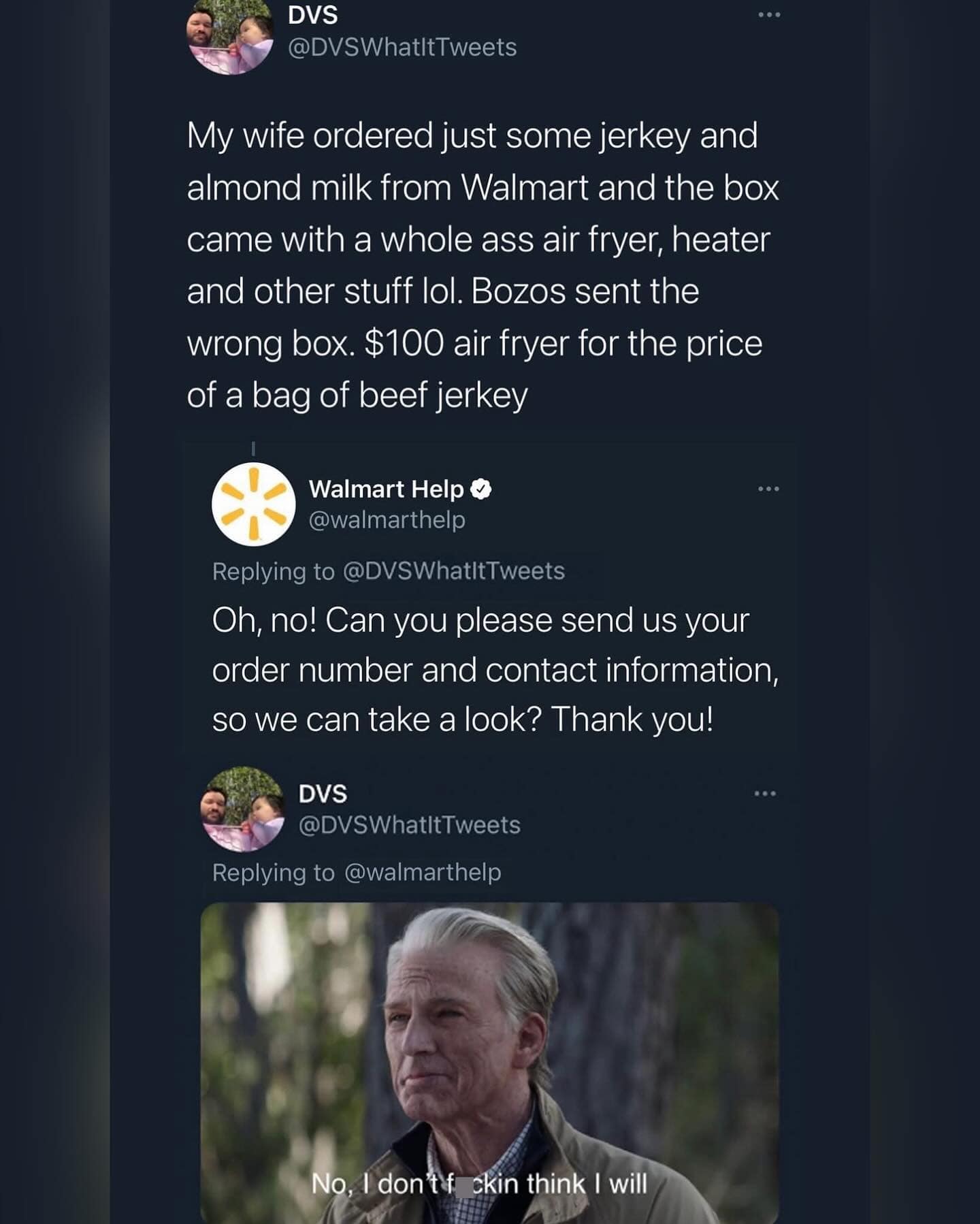980x1224 pixels.
Task: Follow the @DVSWhatItTweets mention in Walmart's reply header
Action: 453,570
